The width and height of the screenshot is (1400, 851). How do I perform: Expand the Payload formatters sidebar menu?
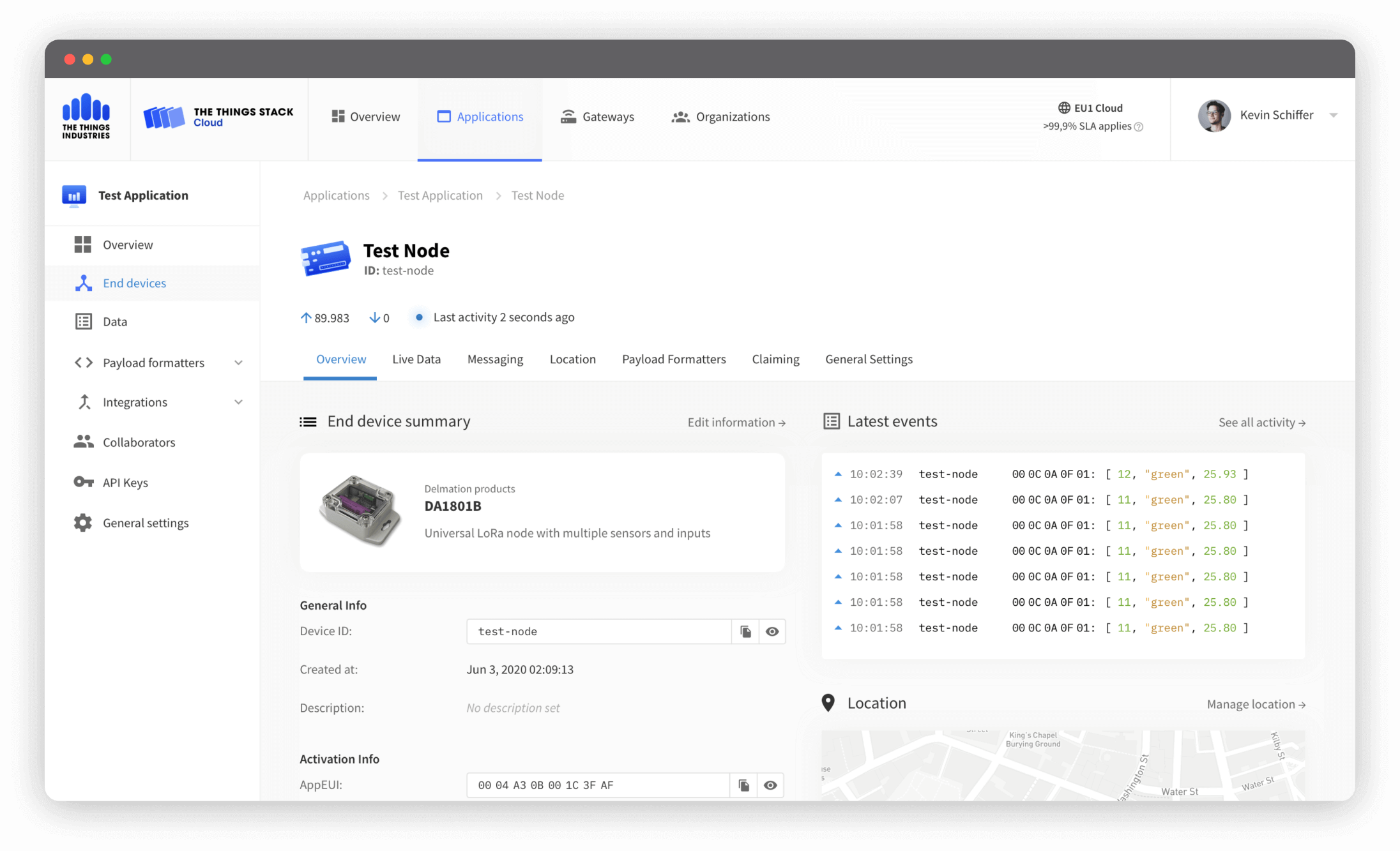tap(238, 363)
